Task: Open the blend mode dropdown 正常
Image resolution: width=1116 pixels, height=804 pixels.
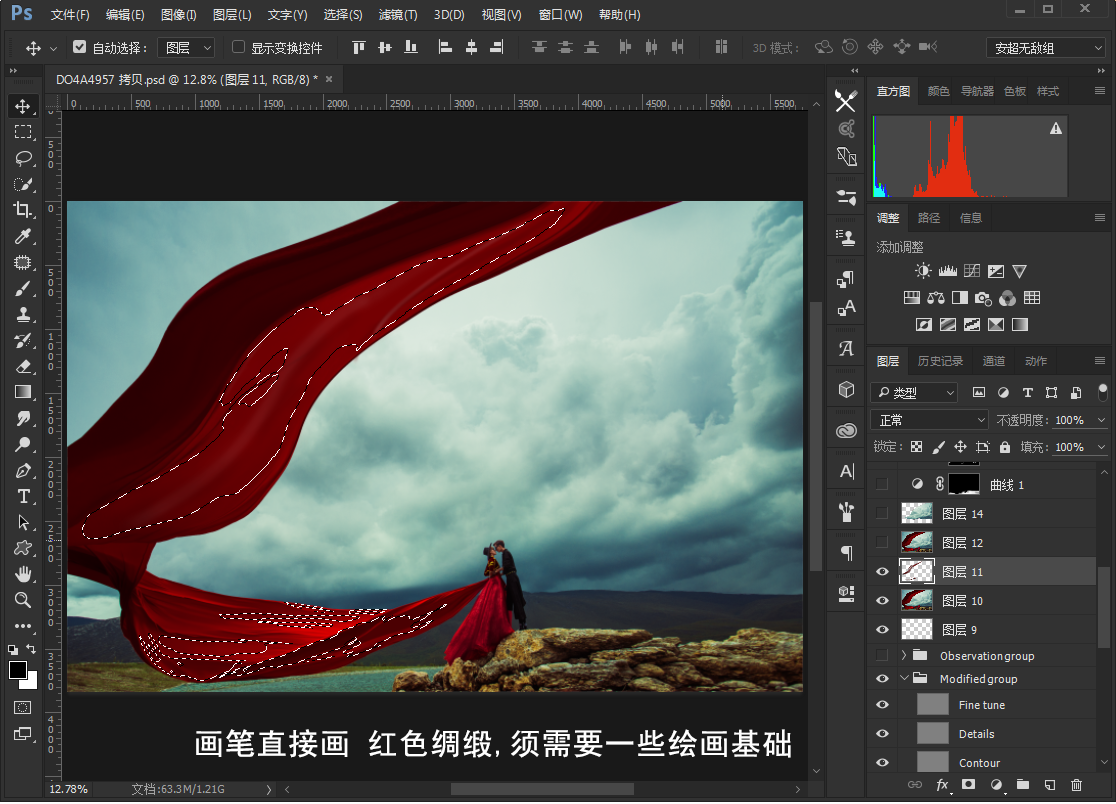Action: (930, 420)
